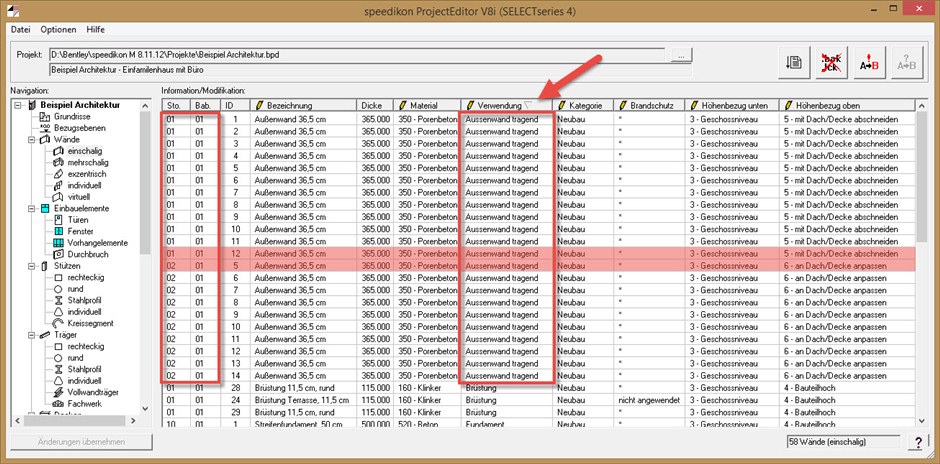The width and height of the screenshot is (940, 464).
Task: Click the greyed A?B query icon
Action: (x=905, y=62)
